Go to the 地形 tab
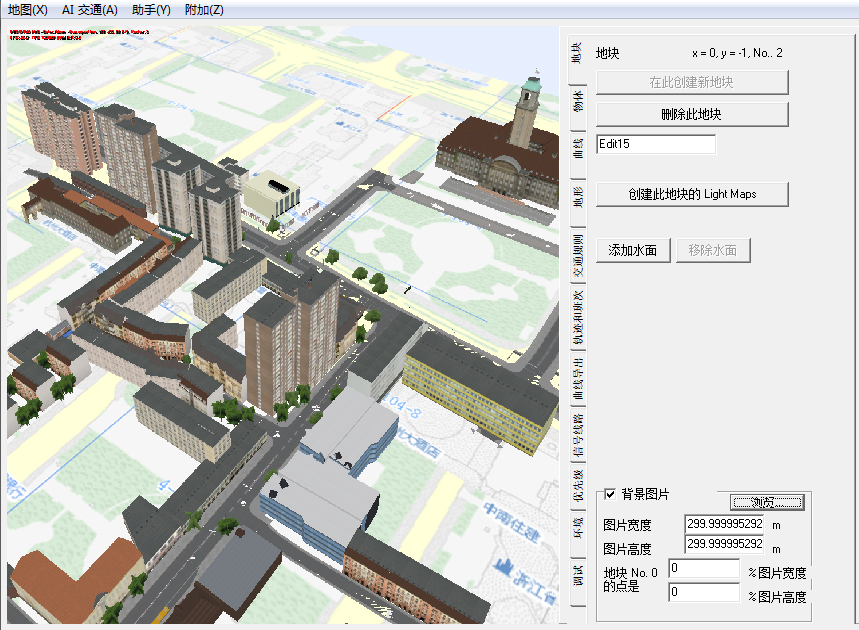The width and height of the screenshot is (859, 630). click(577, 196)
